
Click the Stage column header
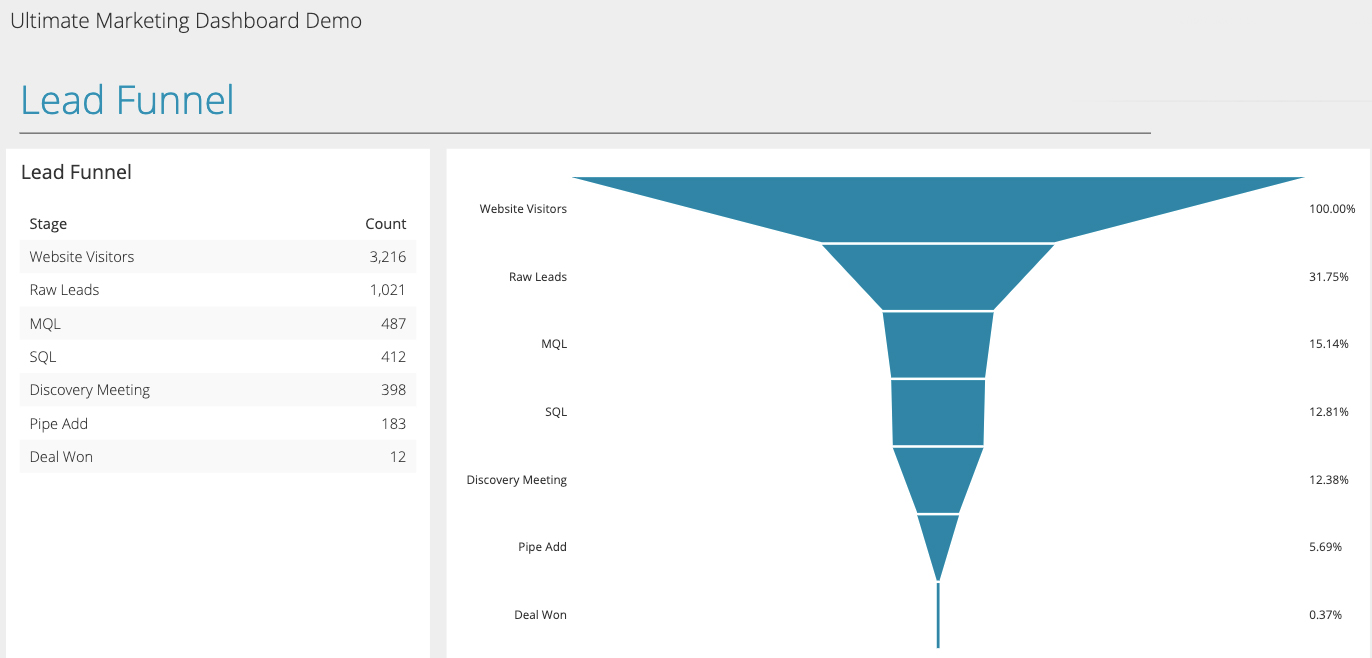[x=48, y=224]
